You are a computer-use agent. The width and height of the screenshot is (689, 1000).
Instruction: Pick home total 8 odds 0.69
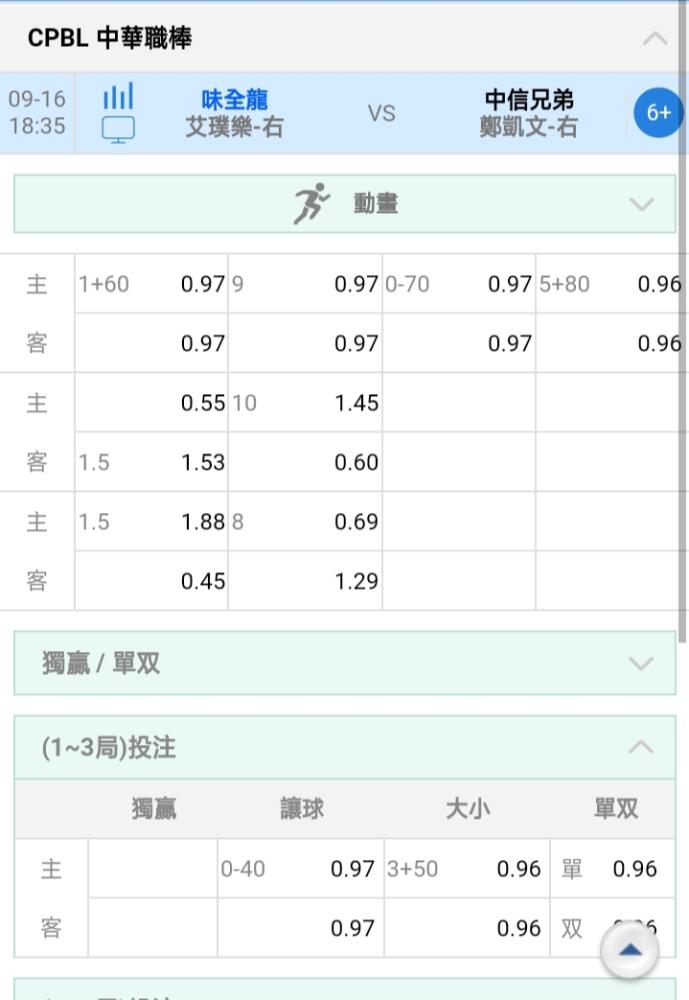(306, 522)
